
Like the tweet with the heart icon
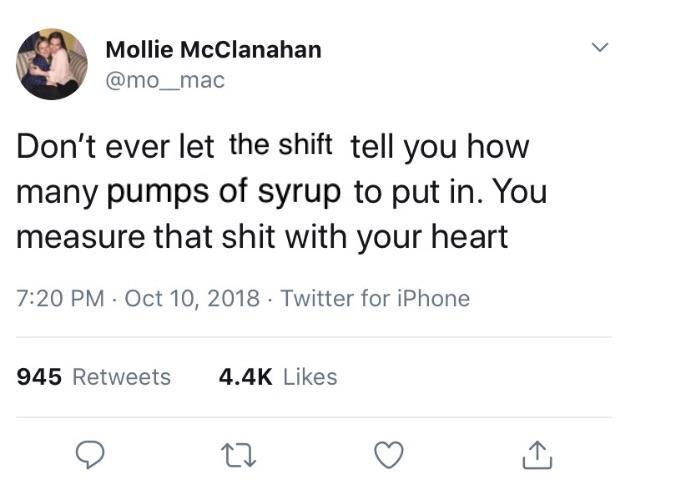tap(388, 455)
